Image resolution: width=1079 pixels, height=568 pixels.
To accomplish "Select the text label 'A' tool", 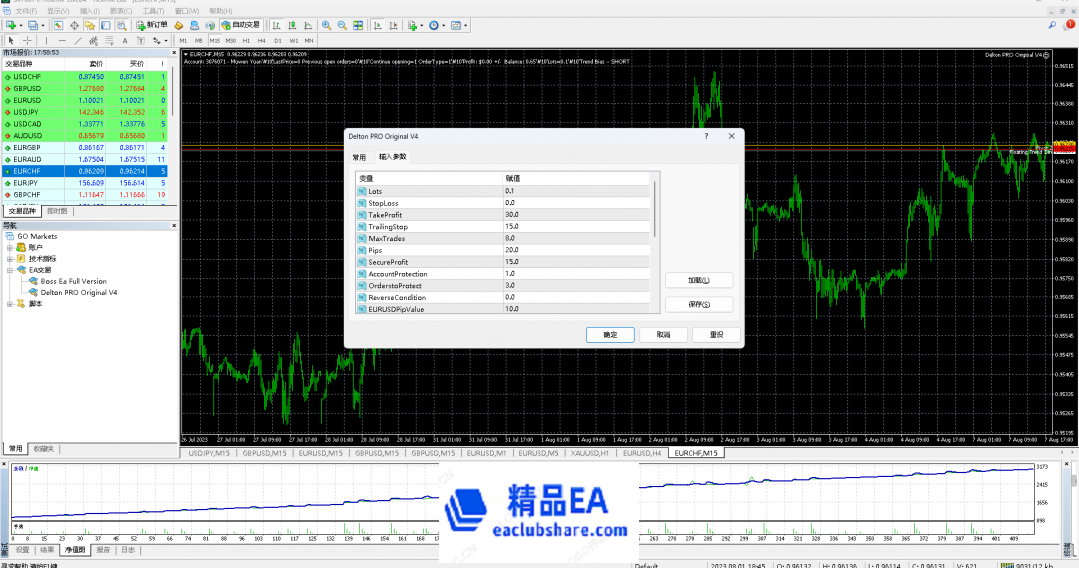I will [x=125, y=41].
